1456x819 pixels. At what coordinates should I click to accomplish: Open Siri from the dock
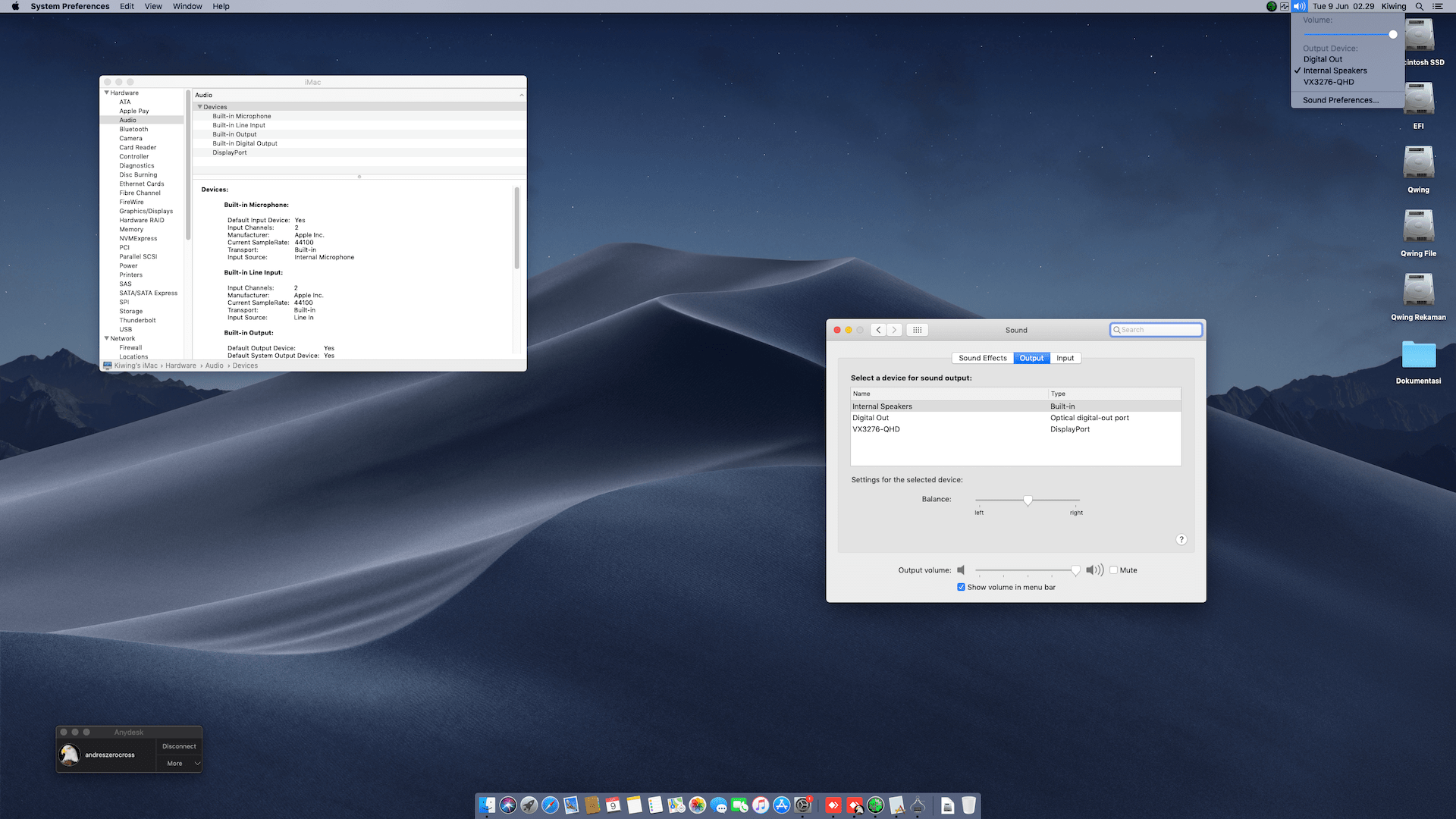(x=508, y=805)
